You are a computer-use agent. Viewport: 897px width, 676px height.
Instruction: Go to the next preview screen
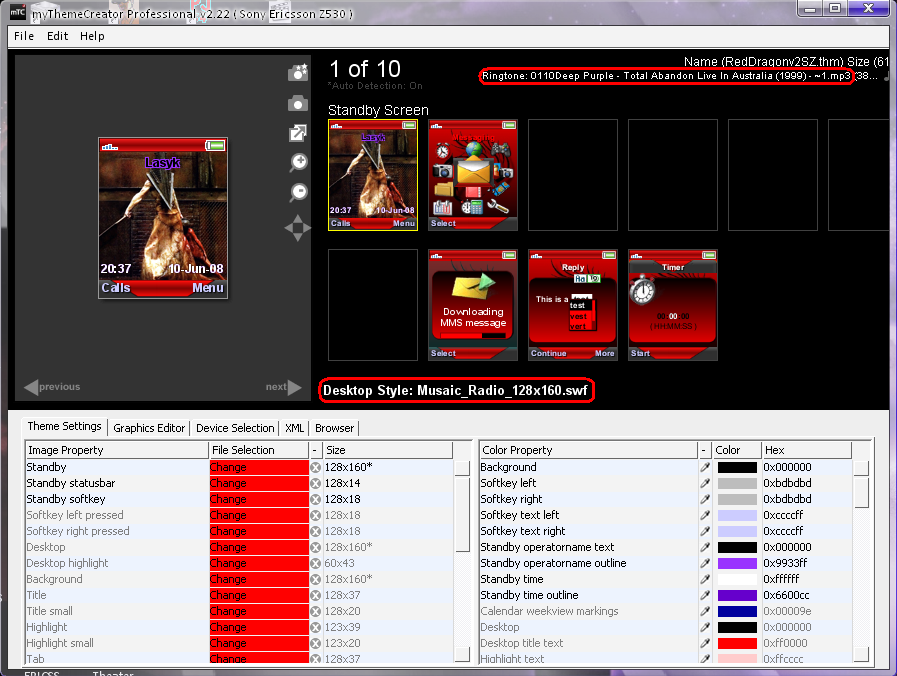pos(283,387)
